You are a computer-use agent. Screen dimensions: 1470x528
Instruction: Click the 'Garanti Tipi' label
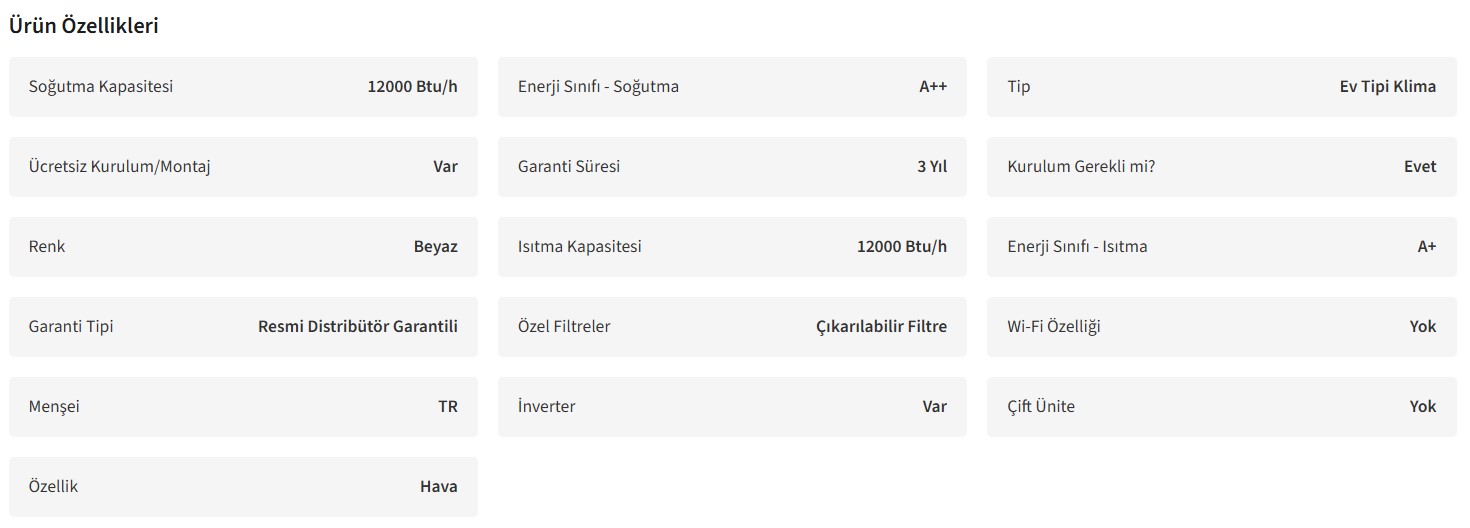71,327
